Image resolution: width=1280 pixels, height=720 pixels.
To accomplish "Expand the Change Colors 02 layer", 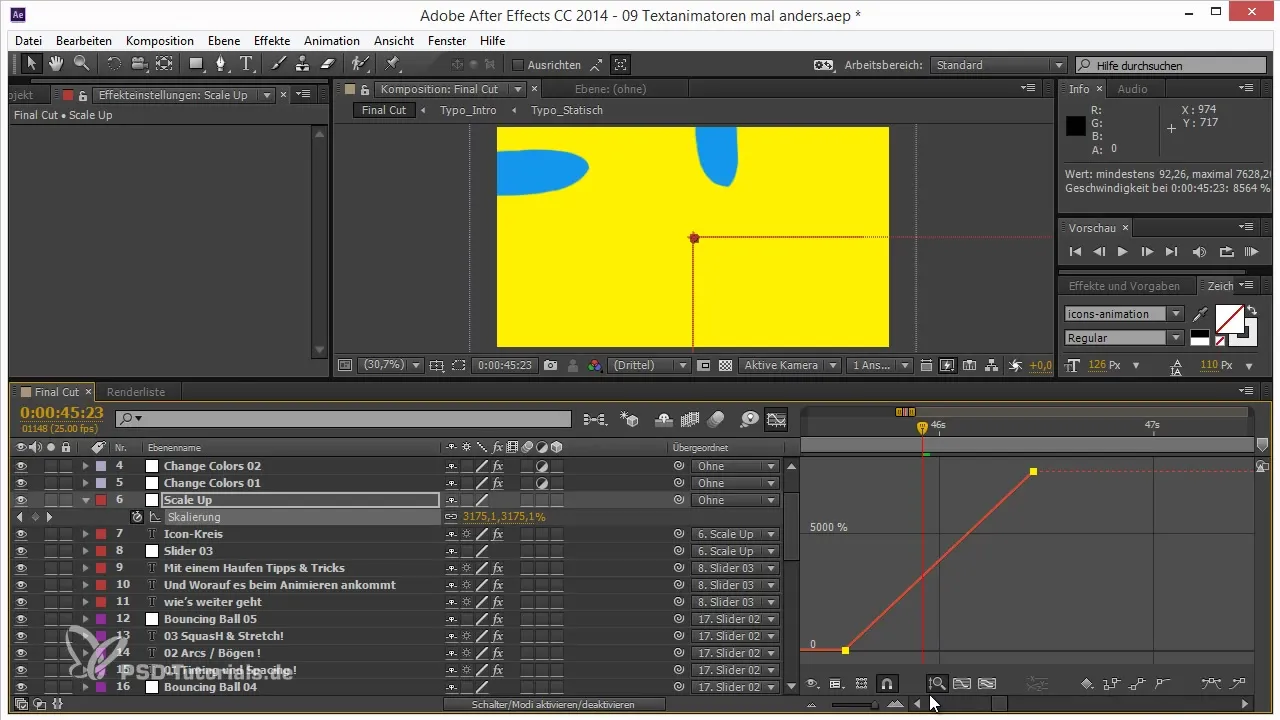I will pos(85,466).
